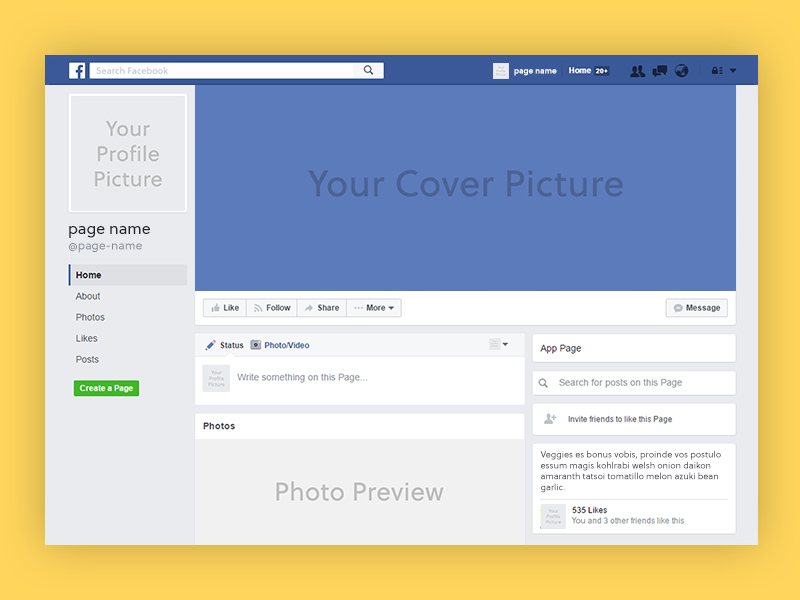This screenshot has height=600, width=800.
Task: Switch to the About section
Action: coord(88,296)
